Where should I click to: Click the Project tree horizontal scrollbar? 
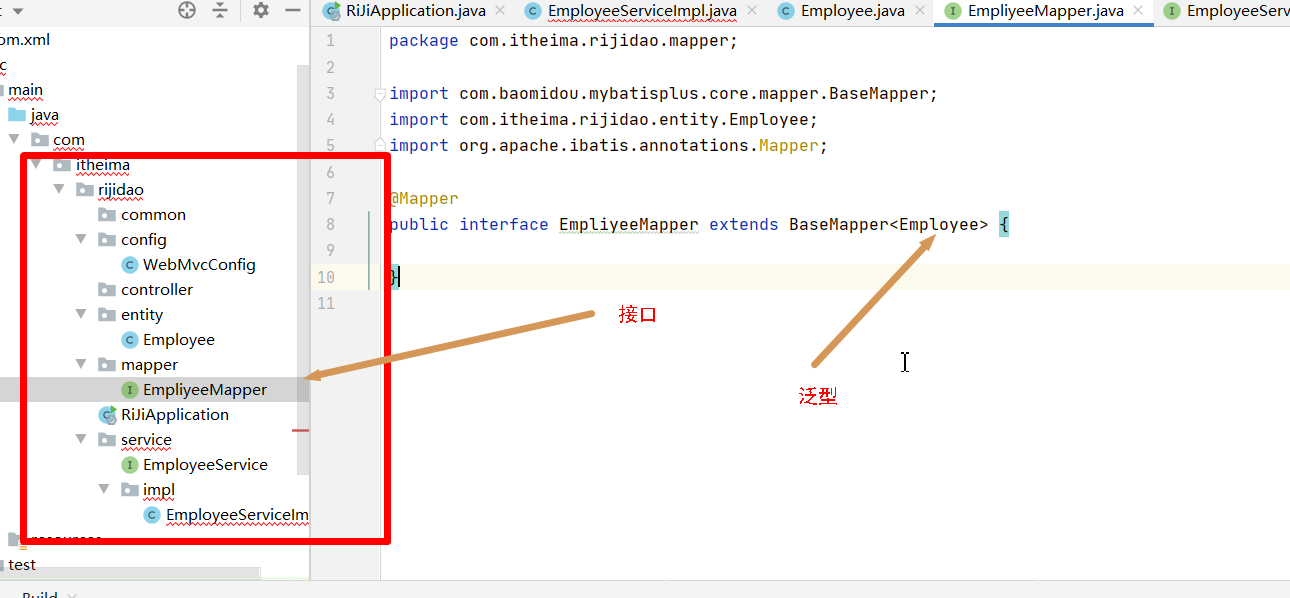(130, 574)
